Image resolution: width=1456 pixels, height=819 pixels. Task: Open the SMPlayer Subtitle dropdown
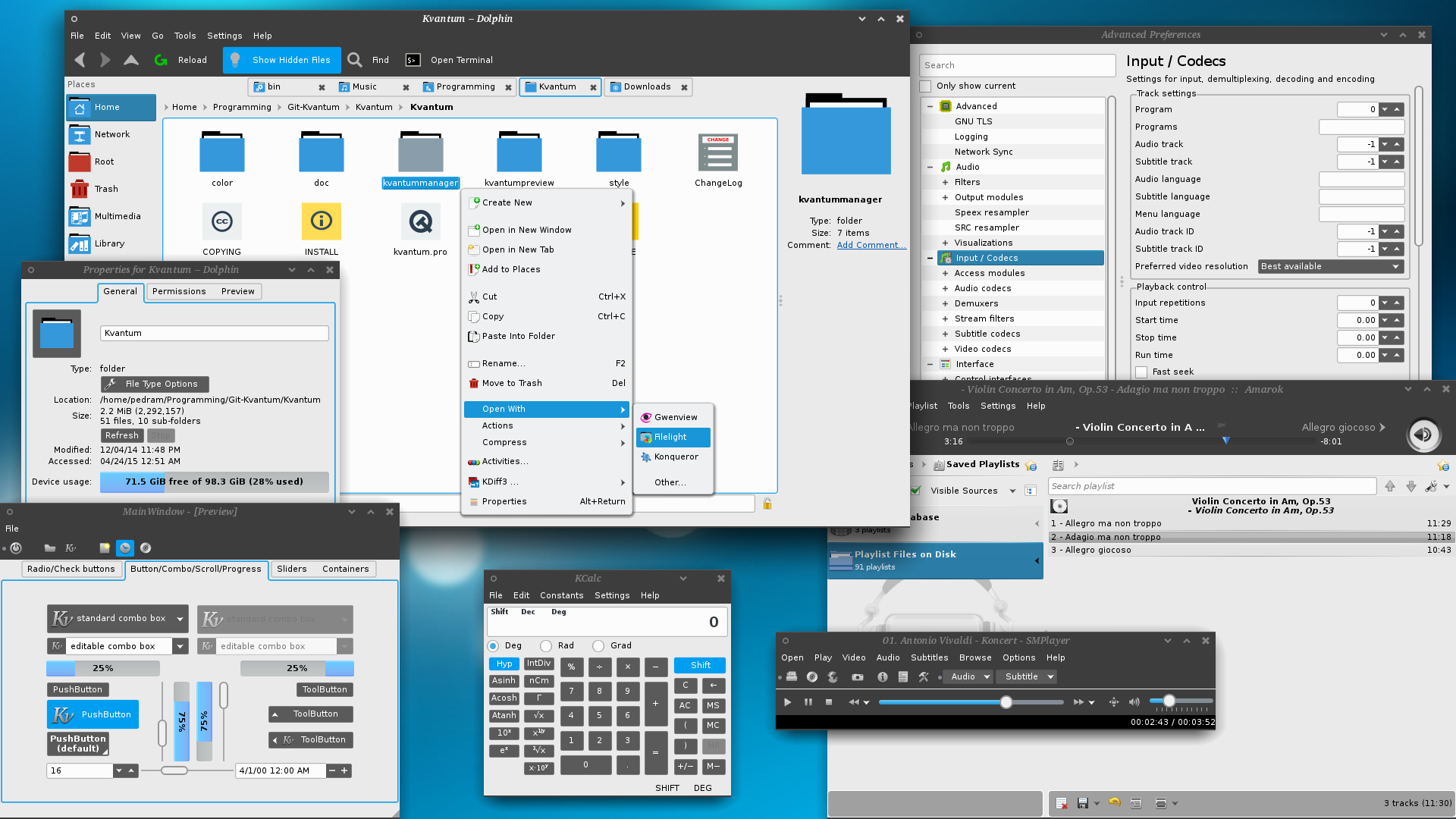1027,676
